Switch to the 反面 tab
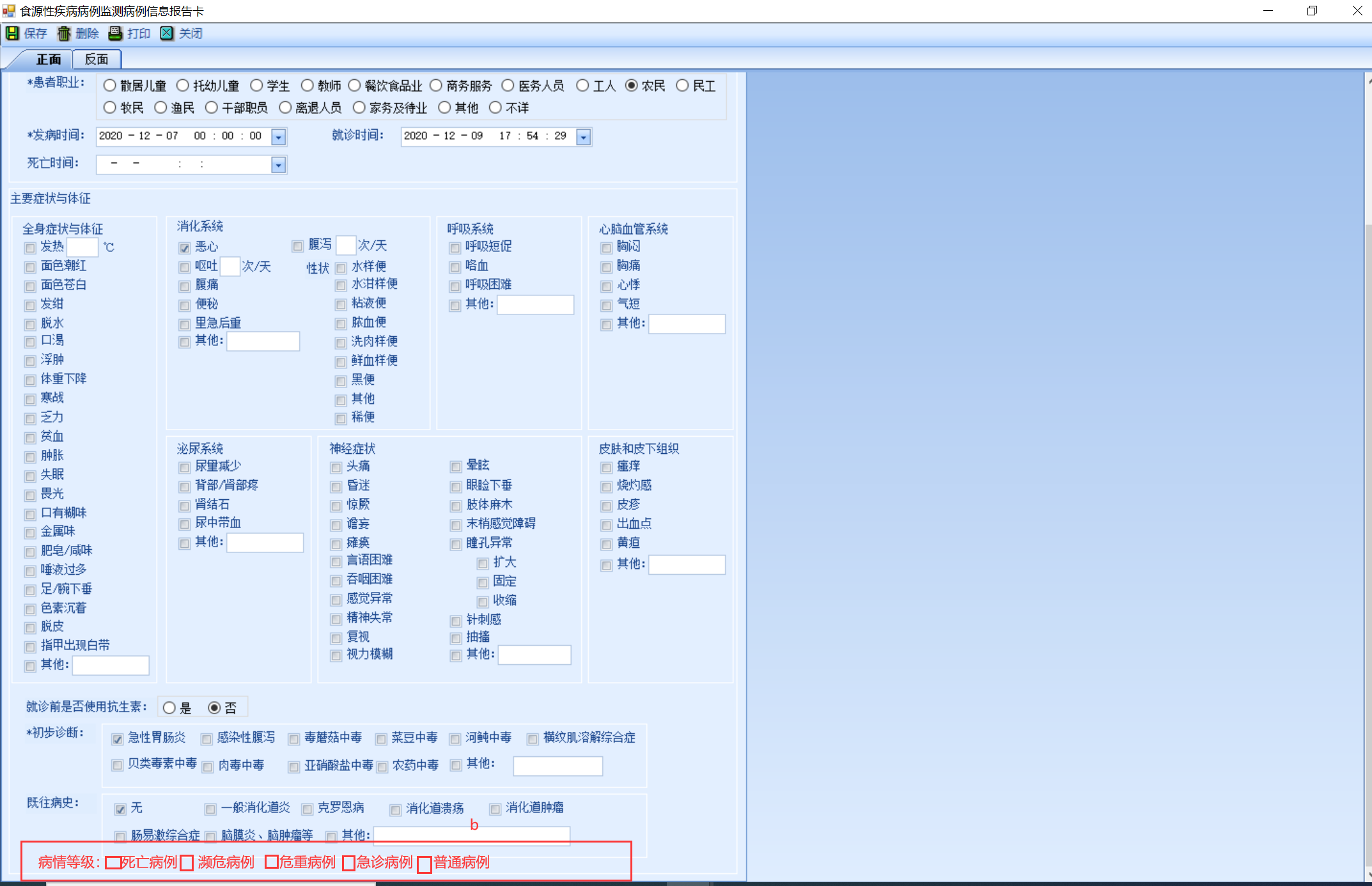Viewport: 1372px width, 886px height. (x=97, y=59)
